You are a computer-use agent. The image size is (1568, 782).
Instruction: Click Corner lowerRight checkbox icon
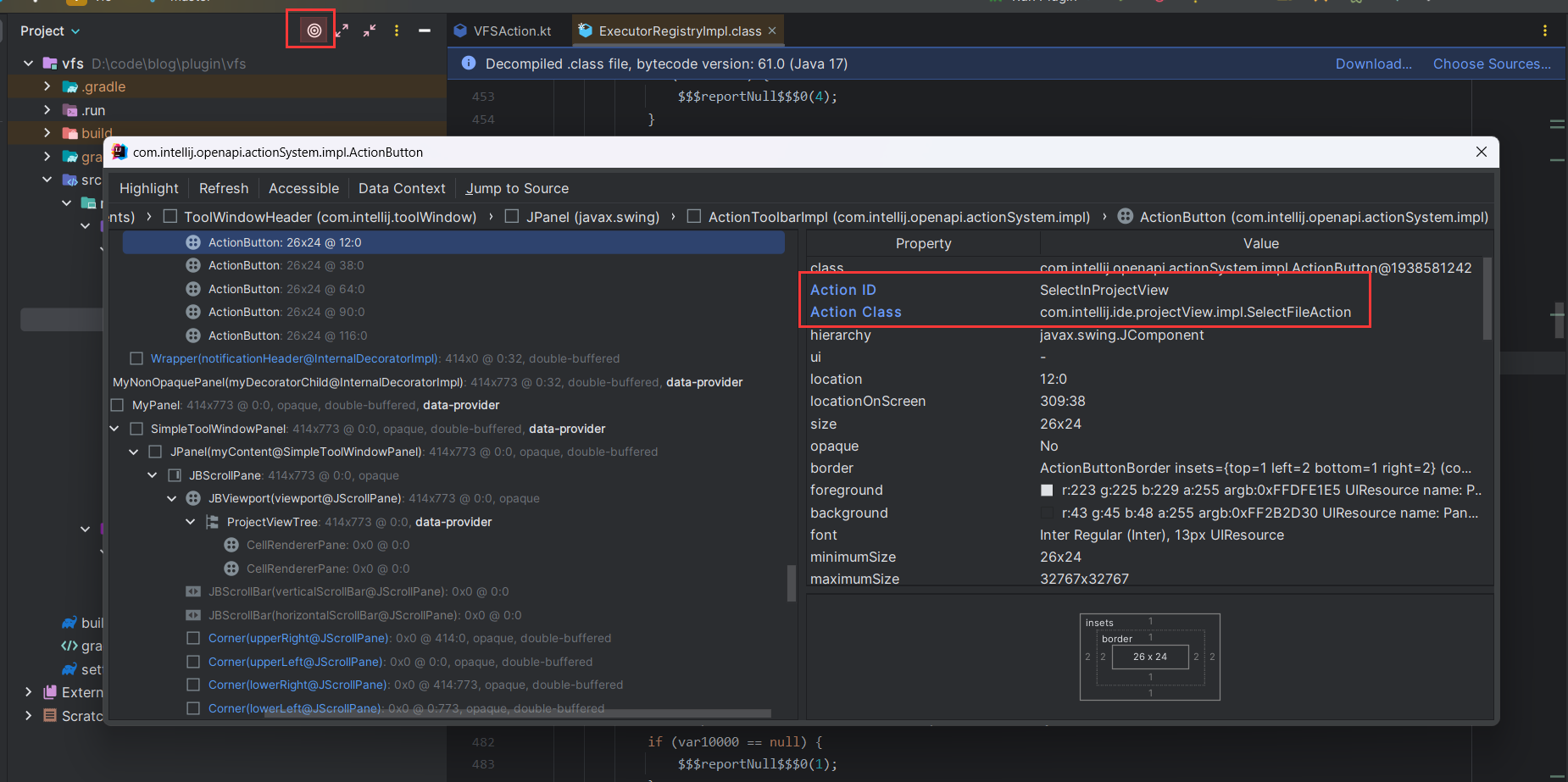coord(193,685)
